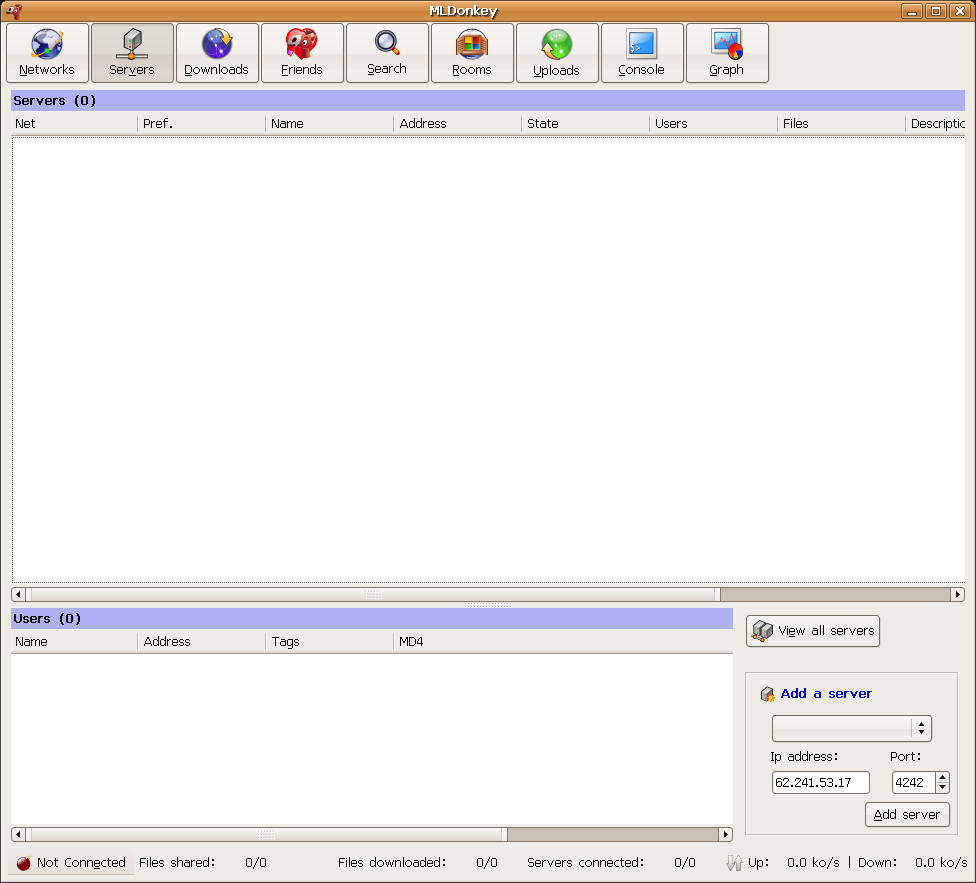Click servers list scrollbar right arrow
The image size is (976, 883).
click(x=958, y=594)
